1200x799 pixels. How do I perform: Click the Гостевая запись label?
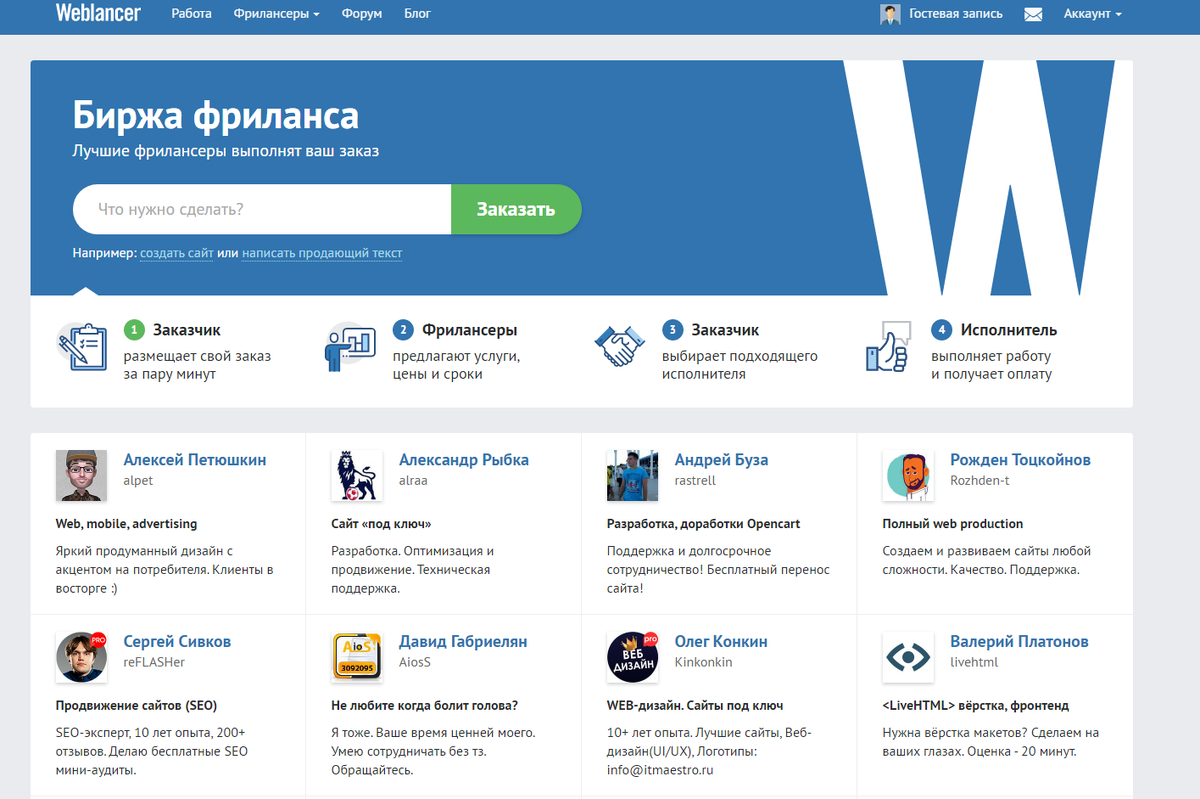[956, 14]
